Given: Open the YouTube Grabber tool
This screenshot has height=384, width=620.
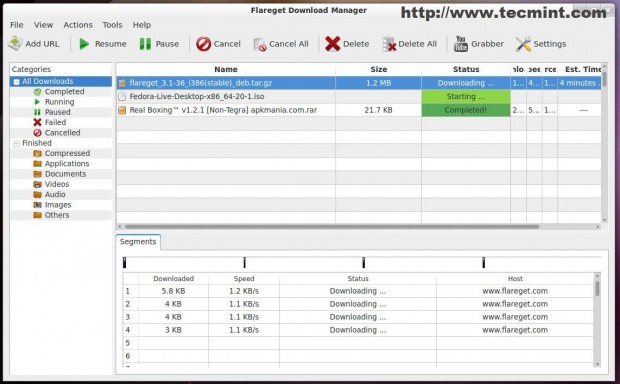Looking at the screenshot, I should point(460,44).
